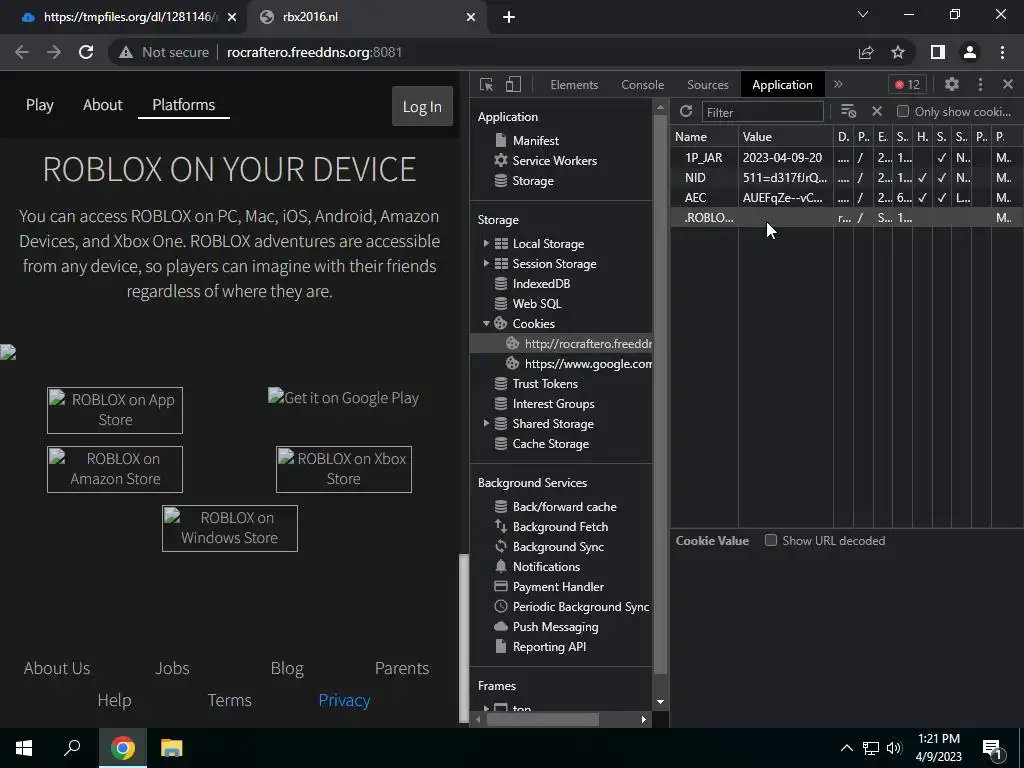This screenshot has height=768, width=1024.
Task: Open a new browser tab
Action: (509, 17)
